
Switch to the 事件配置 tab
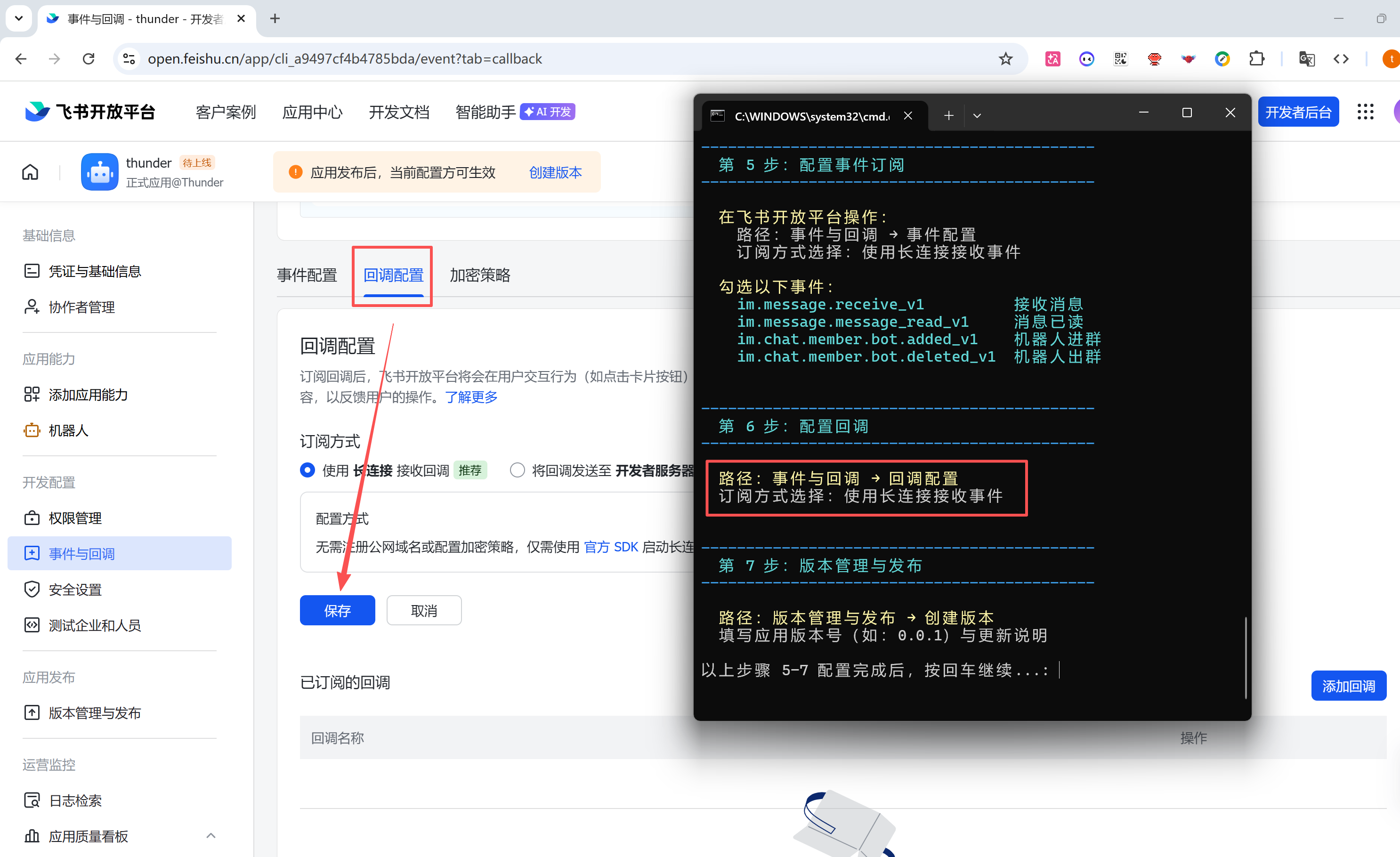(x=307, y=275)
